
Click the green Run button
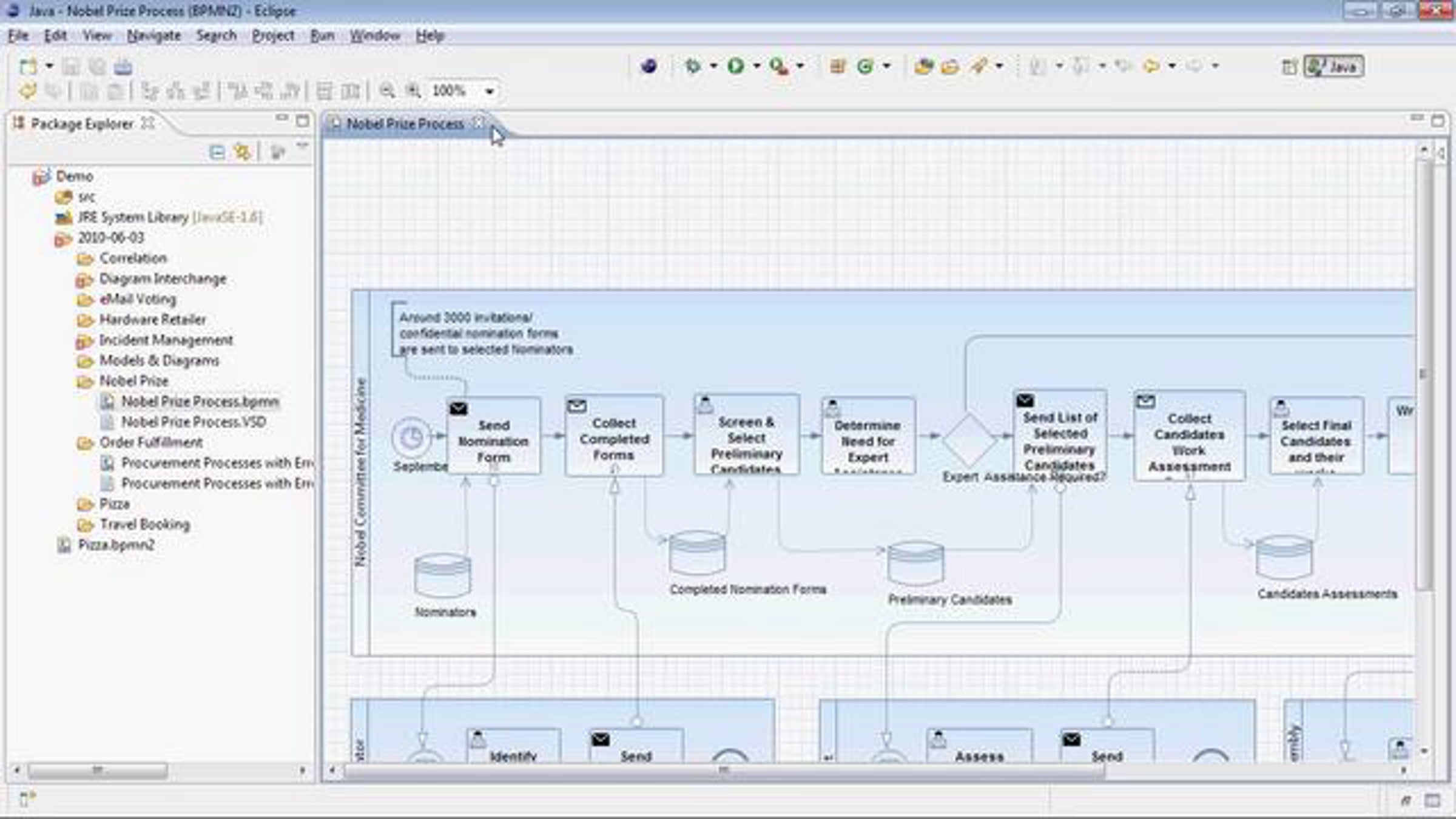(736, 66)
